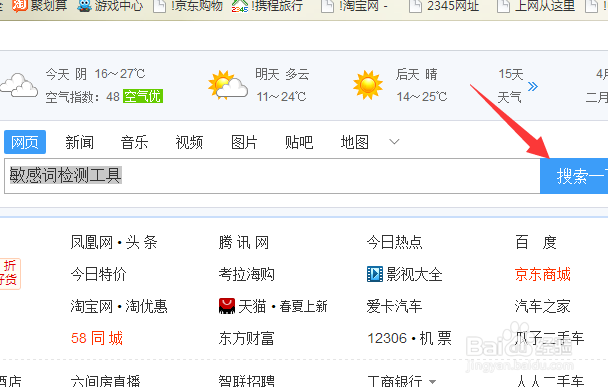
Task: Open the 人人二手车 link
Action: (x=549, y=381)
